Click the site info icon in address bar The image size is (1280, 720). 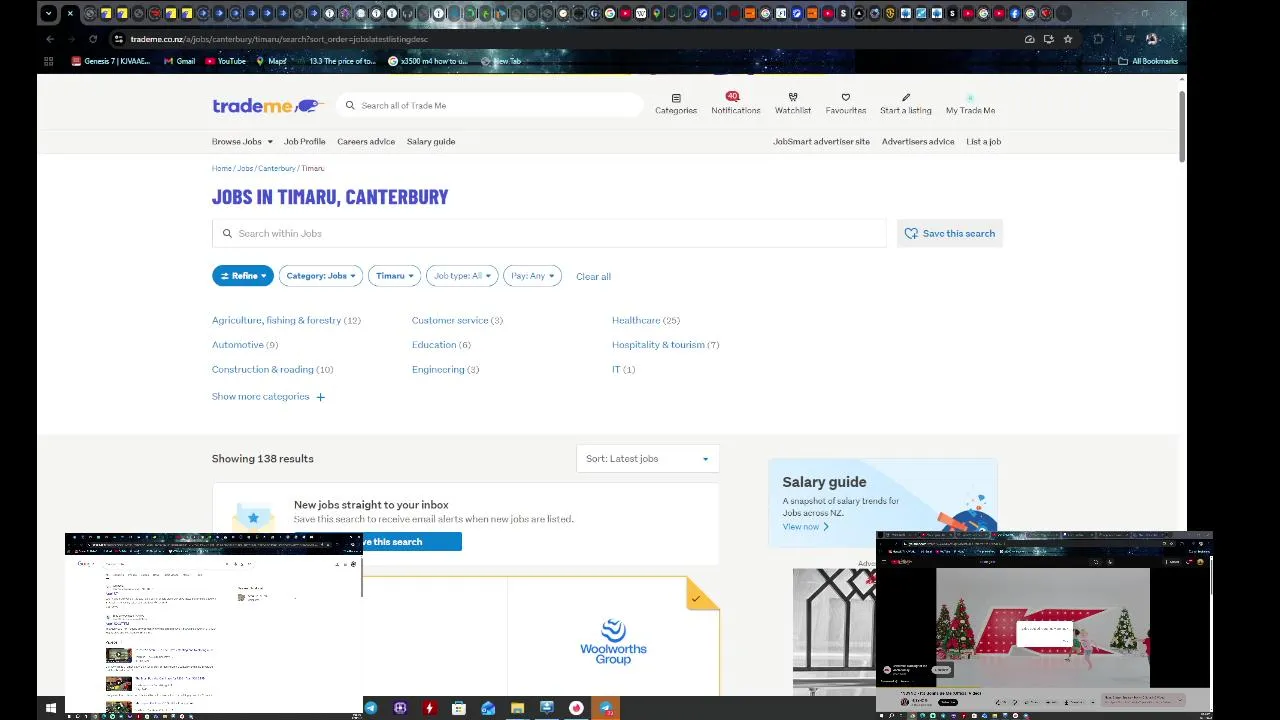[118, 39]
